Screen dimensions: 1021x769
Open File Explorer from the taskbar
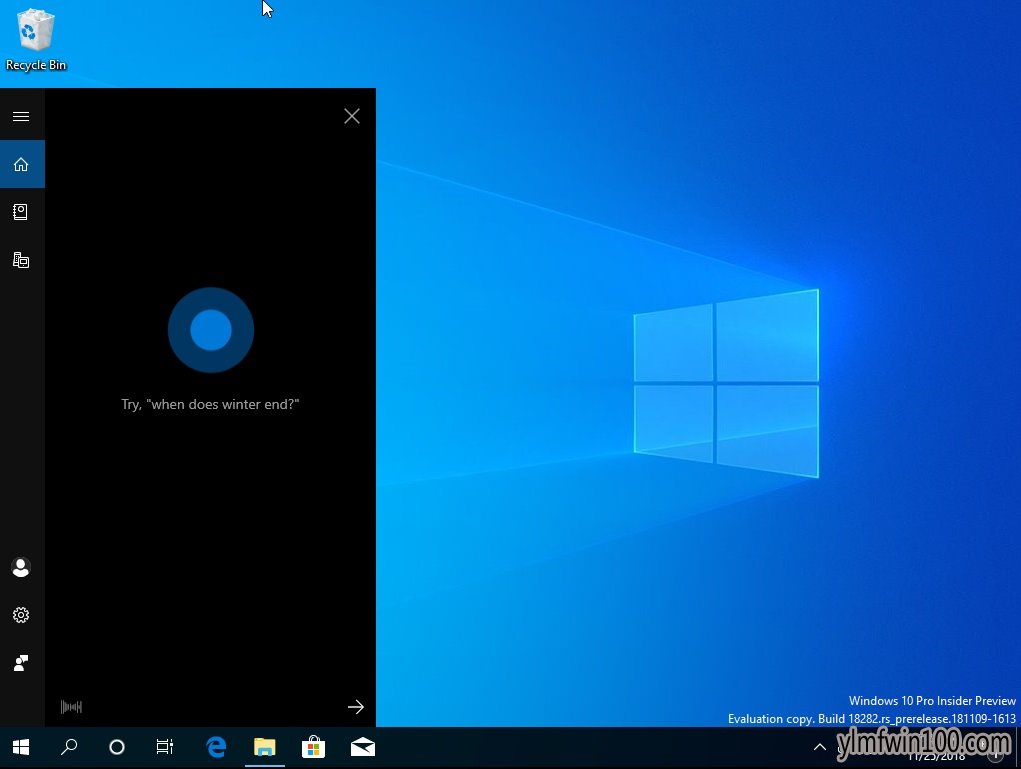click(x=264, y=747)
